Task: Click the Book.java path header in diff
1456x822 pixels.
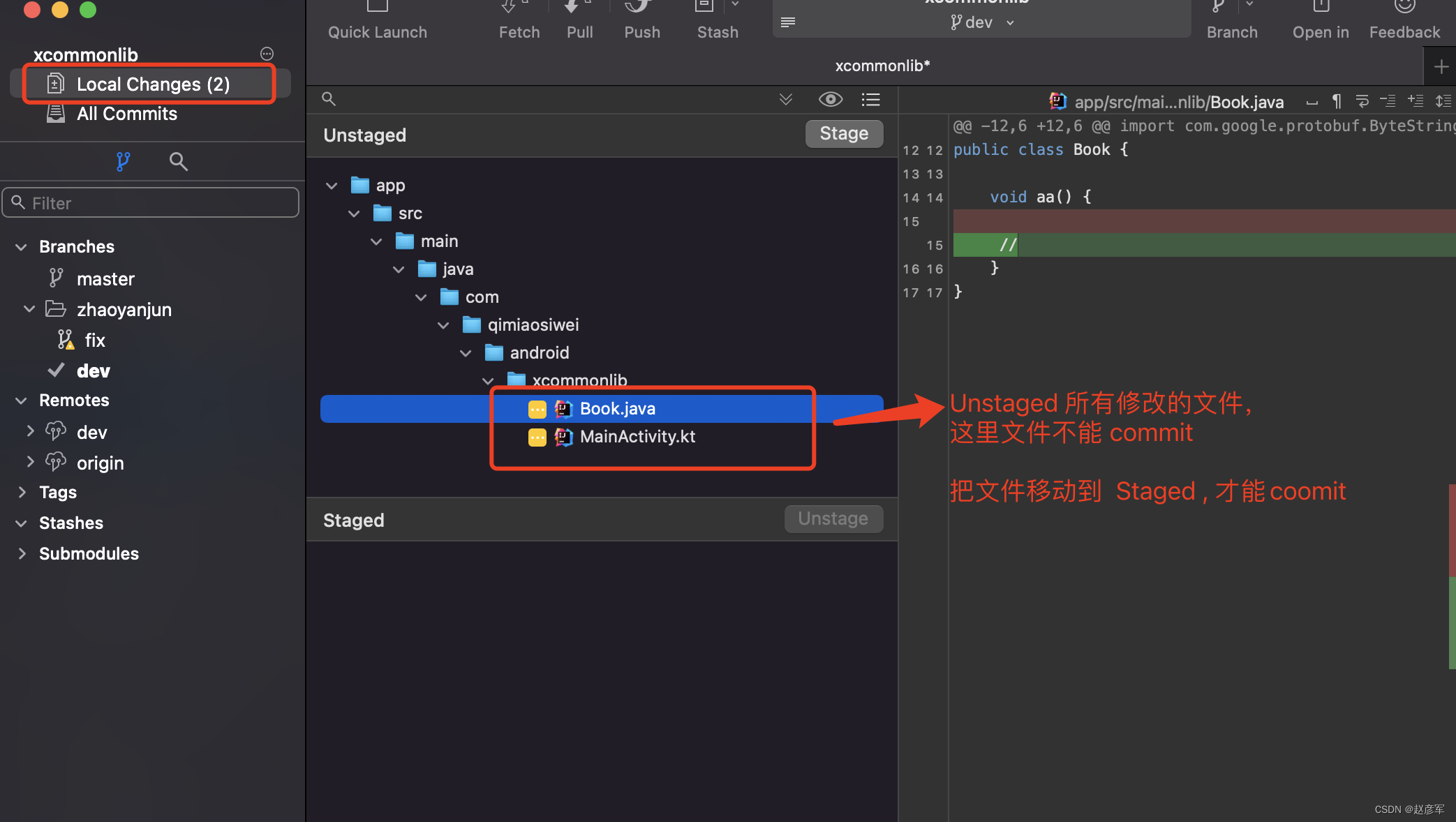Action: [1166, 102]
